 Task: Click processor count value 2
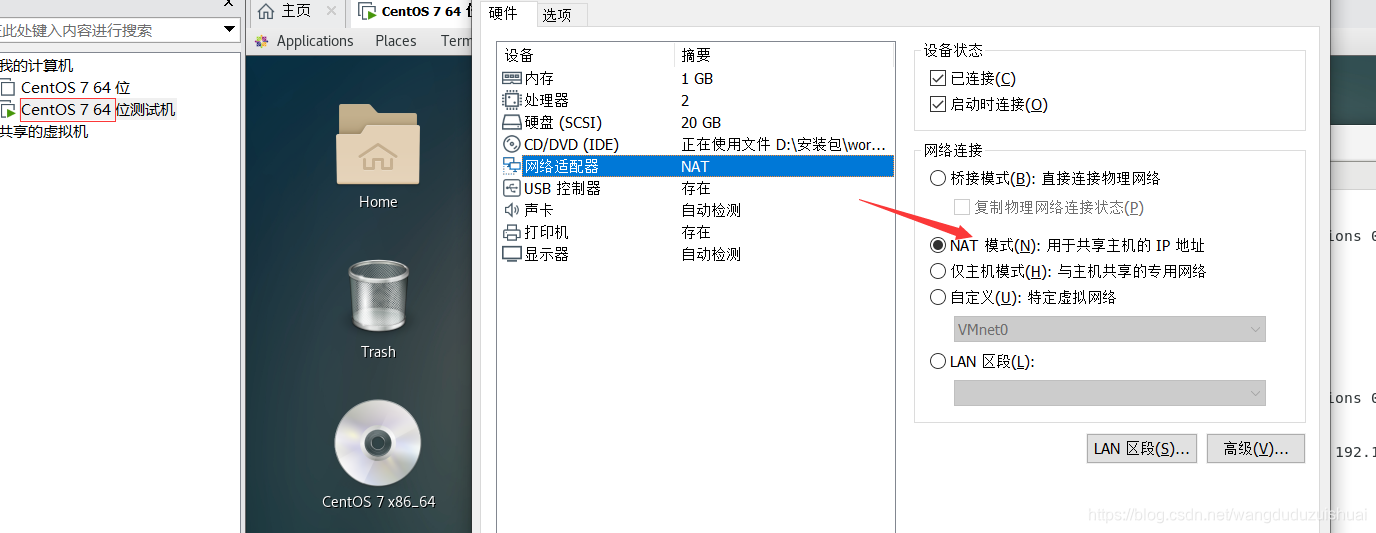685,100
